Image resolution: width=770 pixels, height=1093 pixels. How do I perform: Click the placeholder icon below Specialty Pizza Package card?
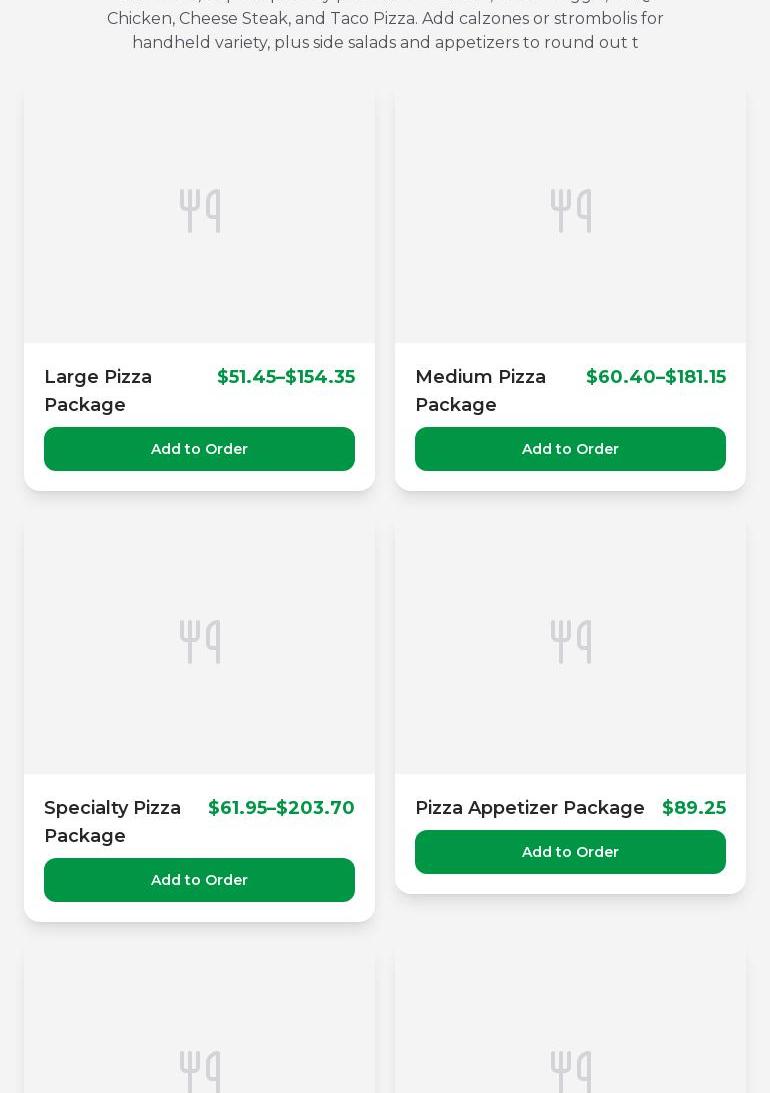coord(199,1071)
